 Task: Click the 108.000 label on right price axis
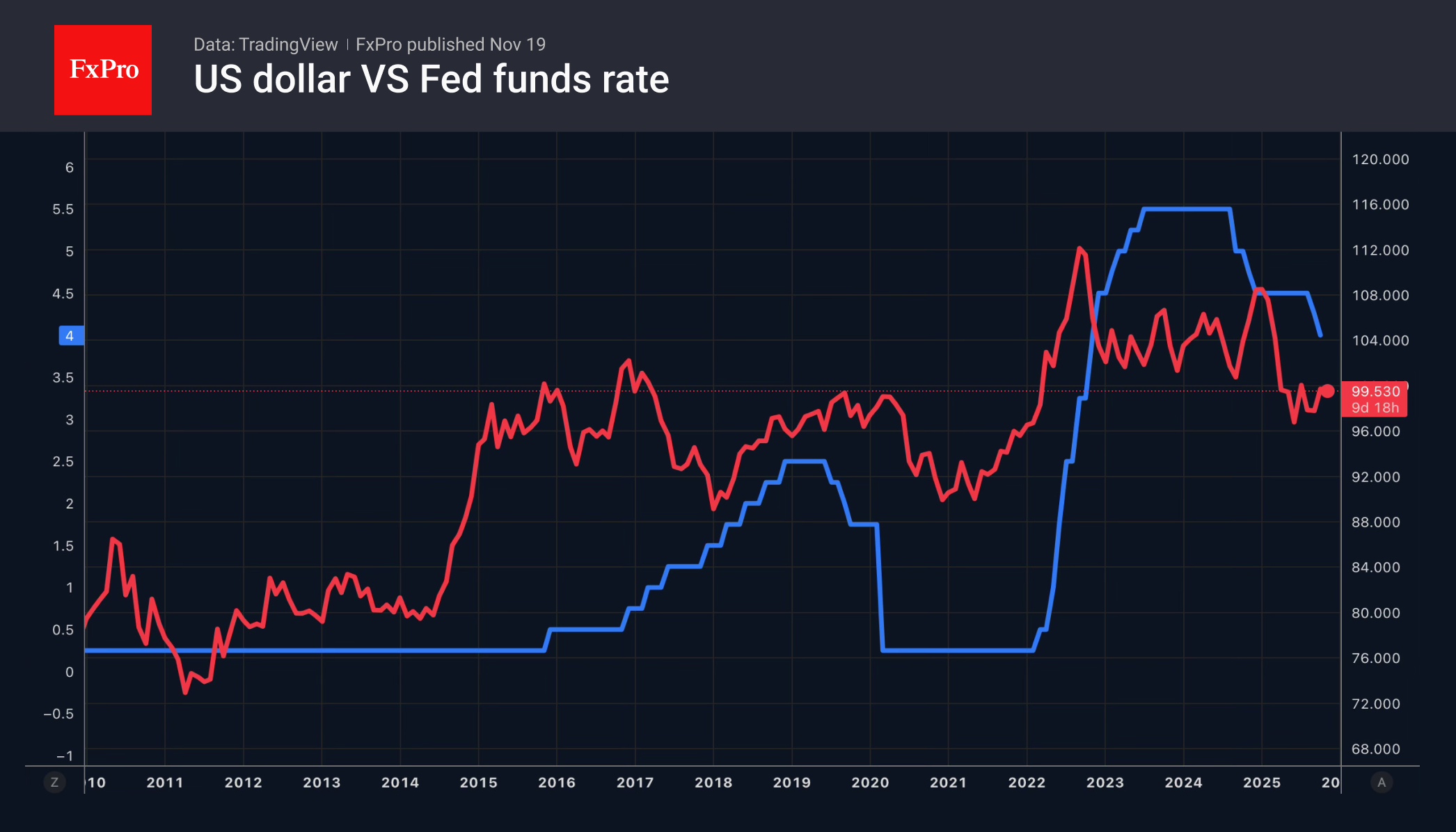[x=1380, y=295]
